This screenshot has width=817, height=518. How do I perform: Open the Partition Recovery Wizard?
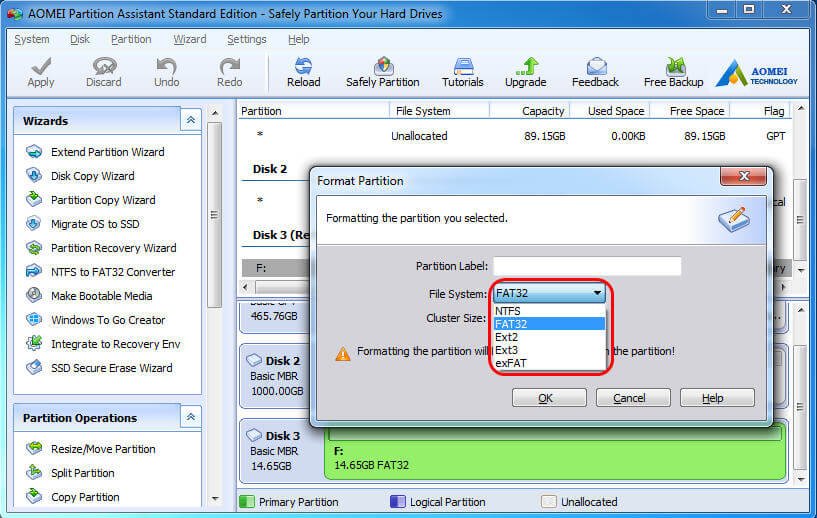[113, 248]
